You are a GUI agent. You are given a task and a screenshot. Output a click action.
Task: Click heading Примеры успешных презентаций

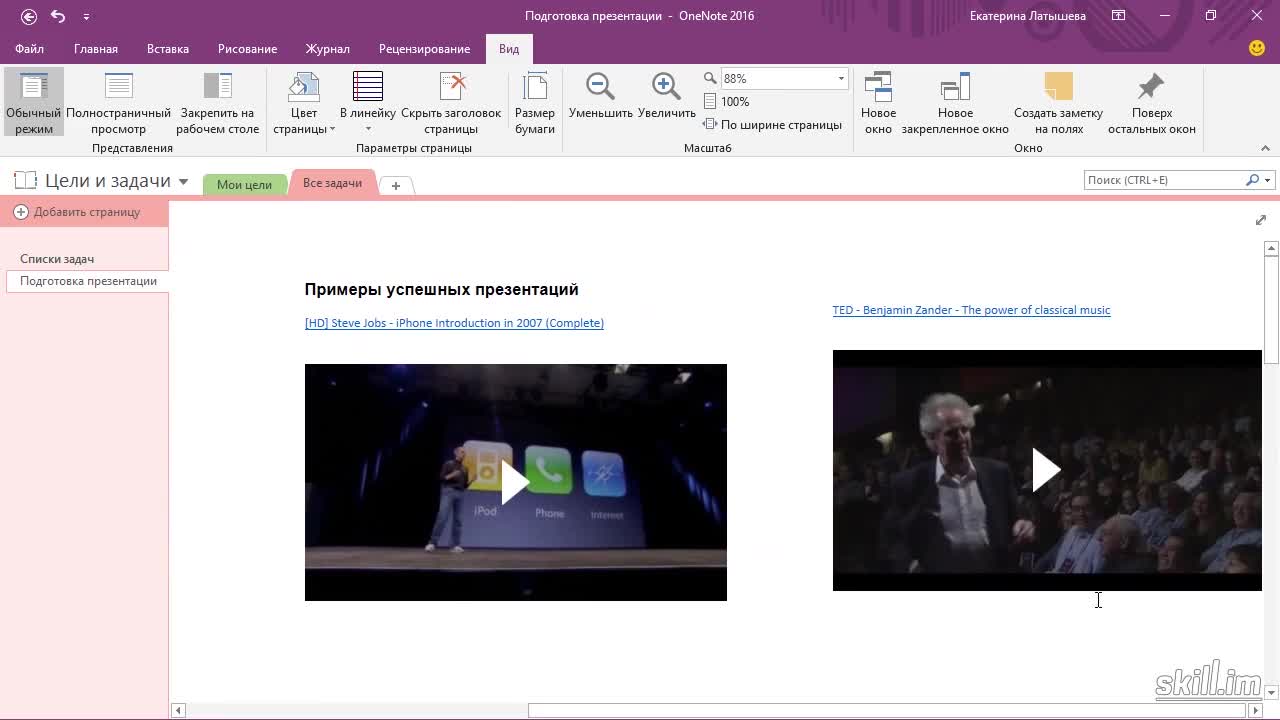(441, 289)
